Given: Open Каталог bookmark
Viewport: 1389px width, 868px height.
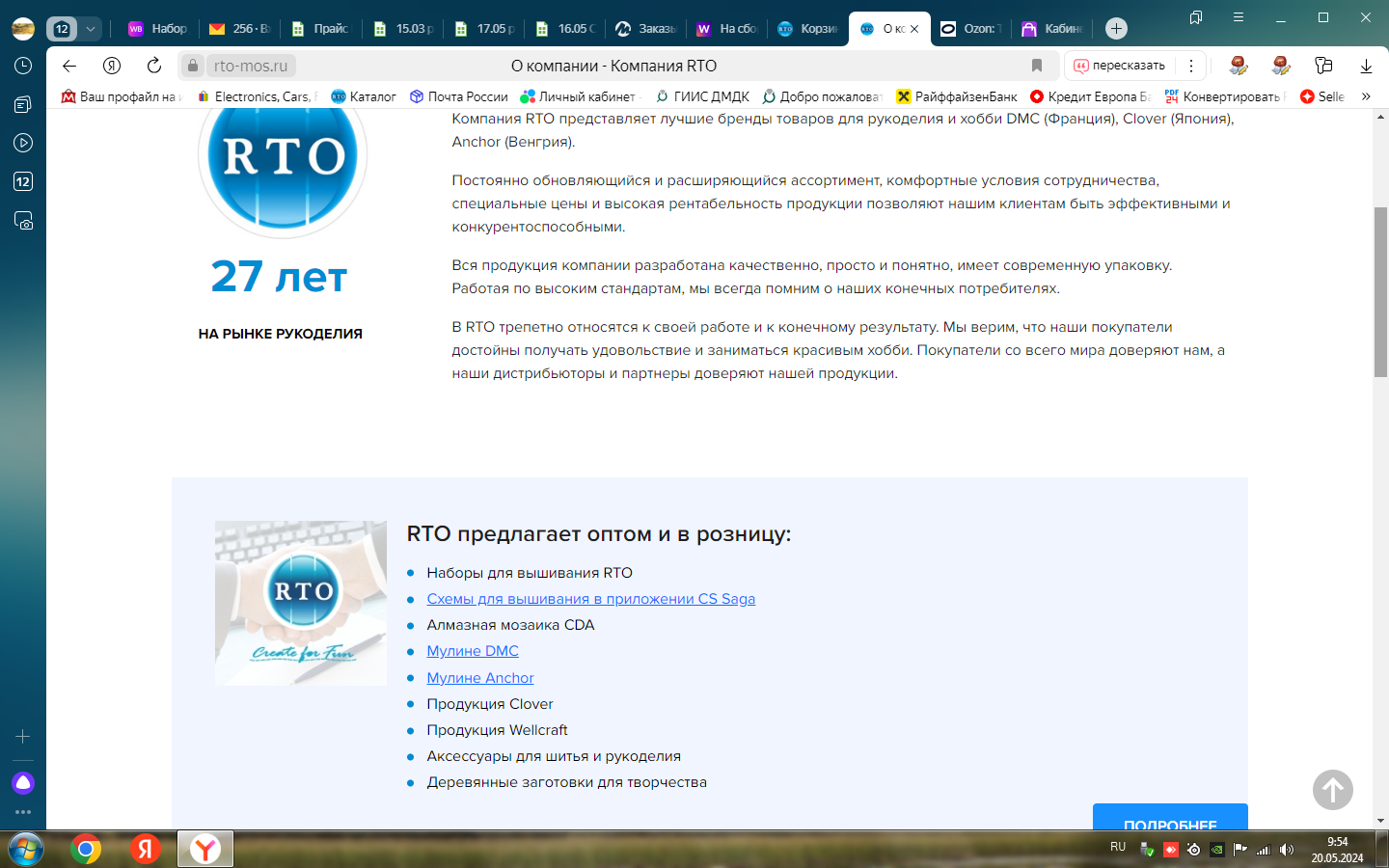Looking at the screenshot, I should coord(364,96).
